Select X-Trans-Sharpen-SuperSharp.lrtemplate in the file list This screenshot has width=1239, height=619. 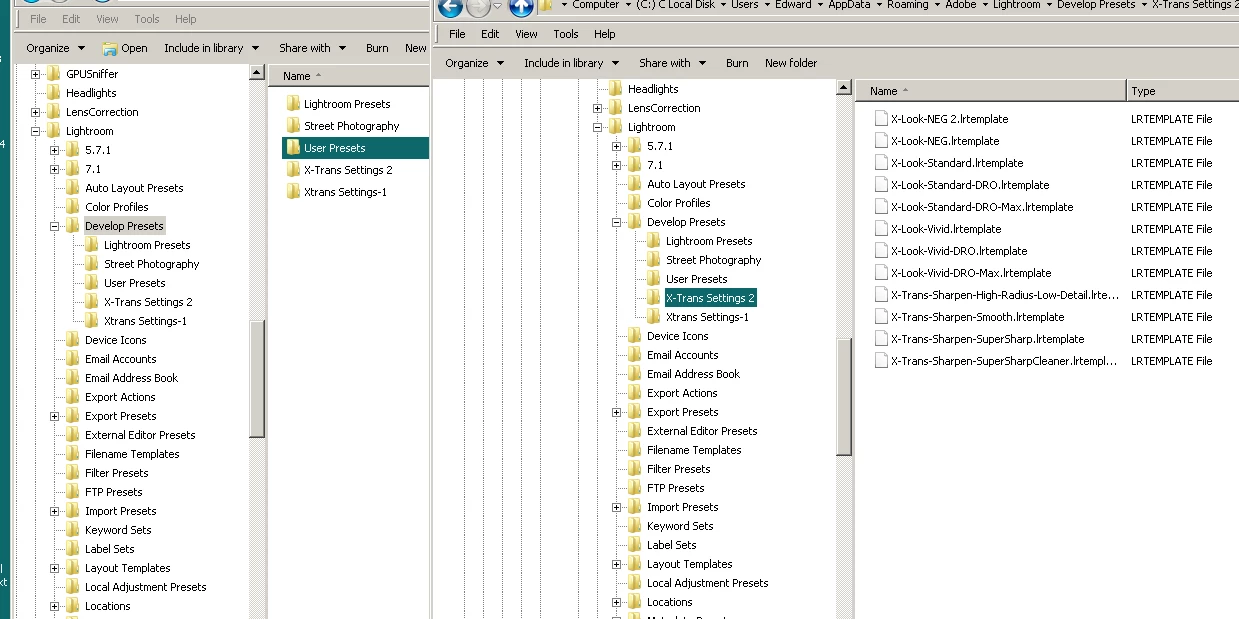coord(988,339)
